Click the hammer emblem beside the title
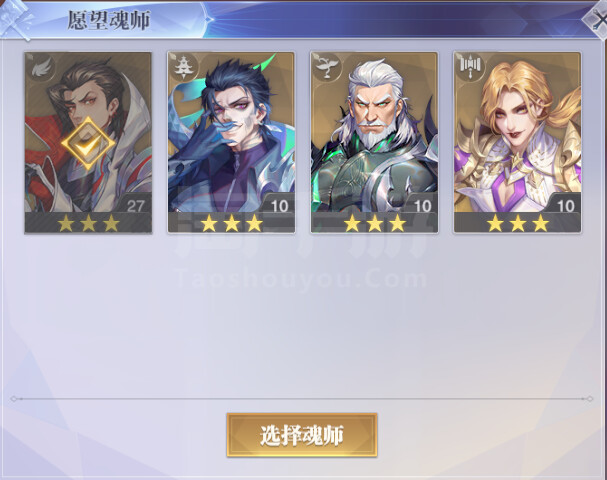Viewport: 607px width, 480px height. (x=15, y=19)
